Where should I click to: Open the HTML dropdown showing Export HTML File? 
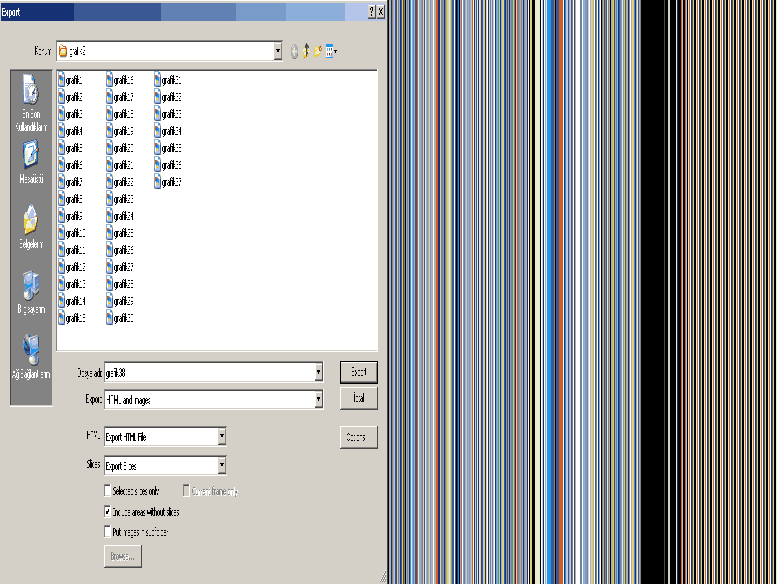coord(222,436)
